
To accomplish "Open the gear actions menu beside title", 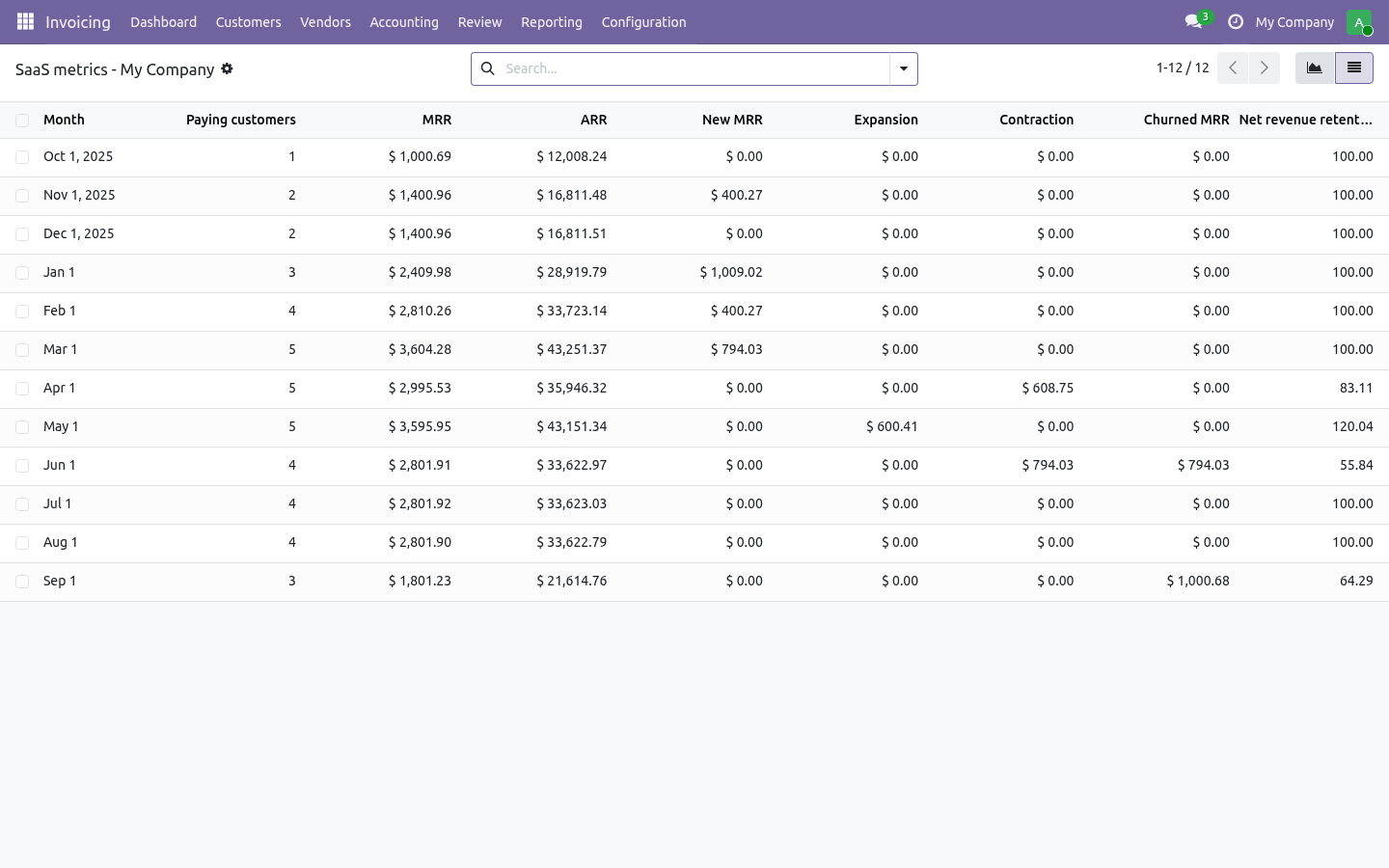I will (x=227, y=68).
